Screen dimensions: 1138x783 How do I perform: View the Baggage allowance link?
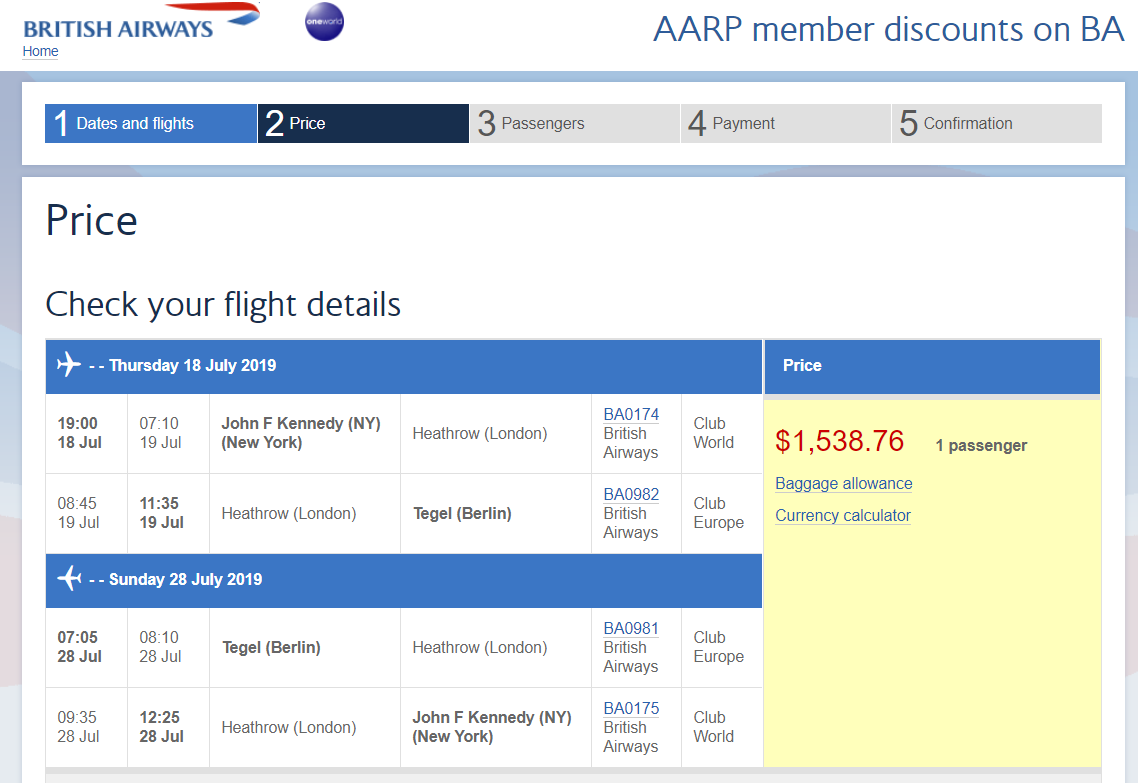(843, 484)
